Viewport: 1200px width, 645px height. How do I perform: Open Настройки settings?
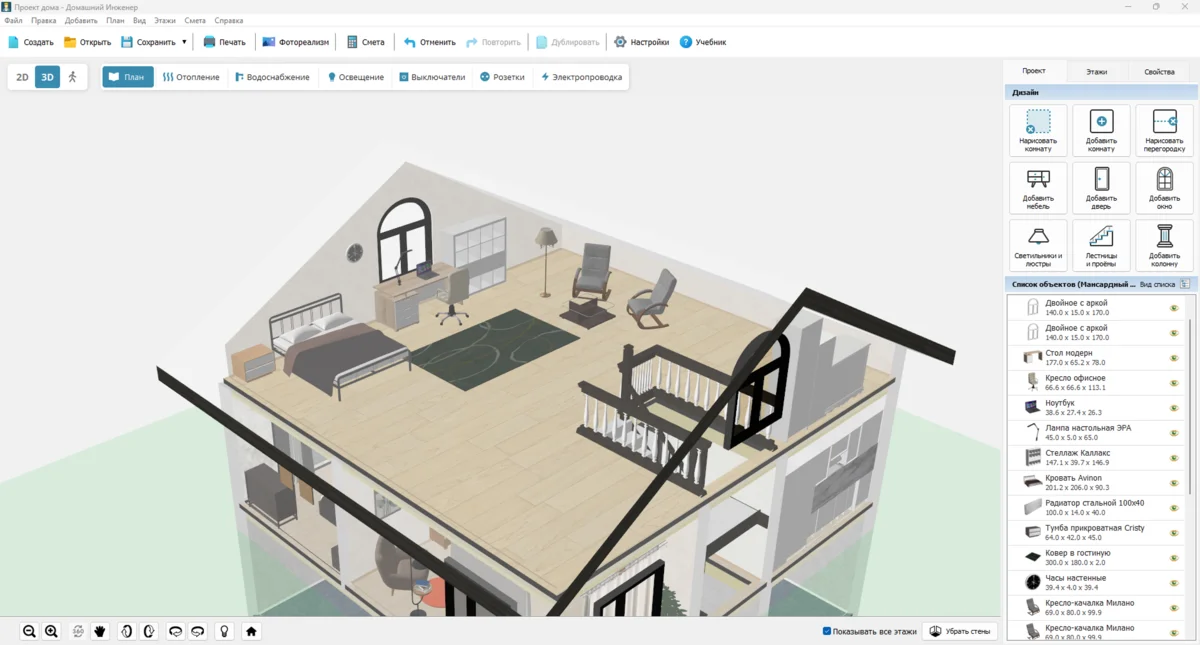click(x=641, y=42)
